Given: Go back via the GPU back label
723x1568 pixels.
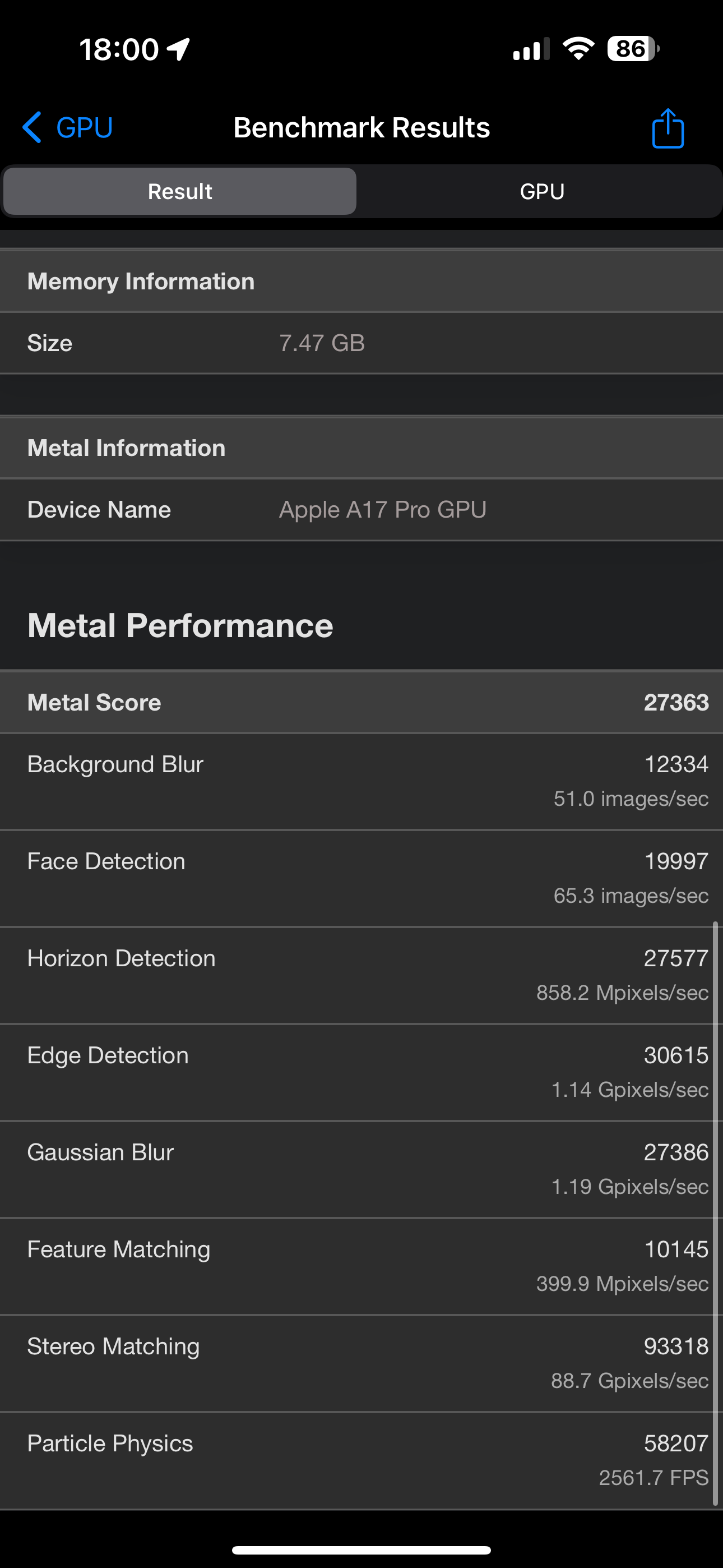Looking at the screenshot, I should point(84,128).
